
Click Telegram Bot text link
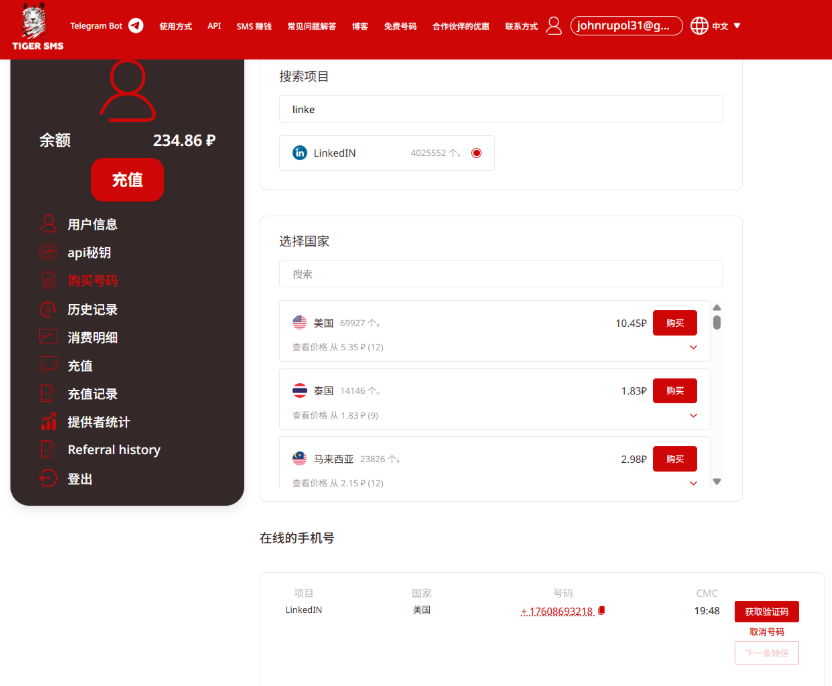tap(96, 25)
